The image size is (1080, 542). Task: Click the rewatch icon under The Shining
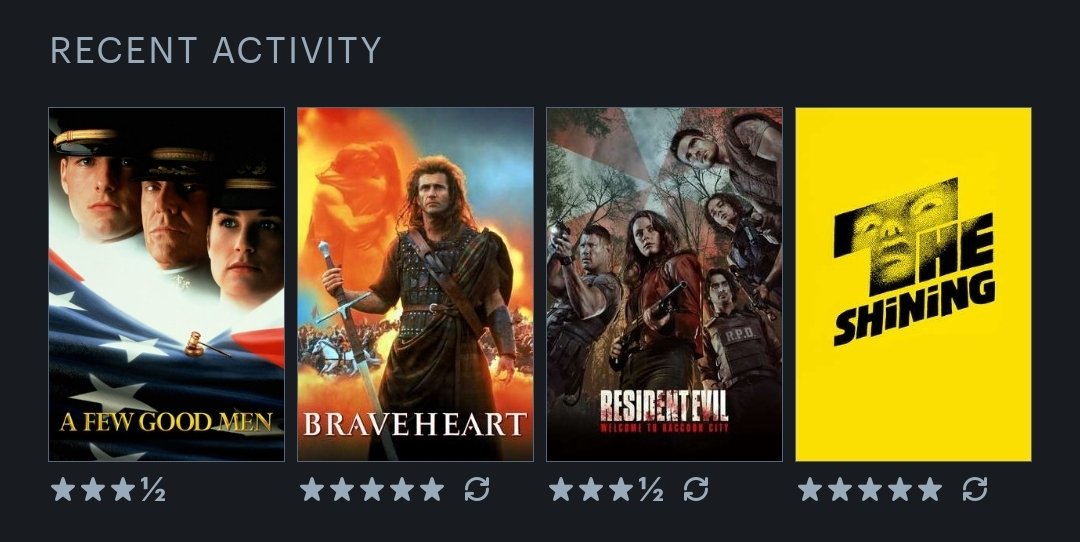[x=975, y=490]
